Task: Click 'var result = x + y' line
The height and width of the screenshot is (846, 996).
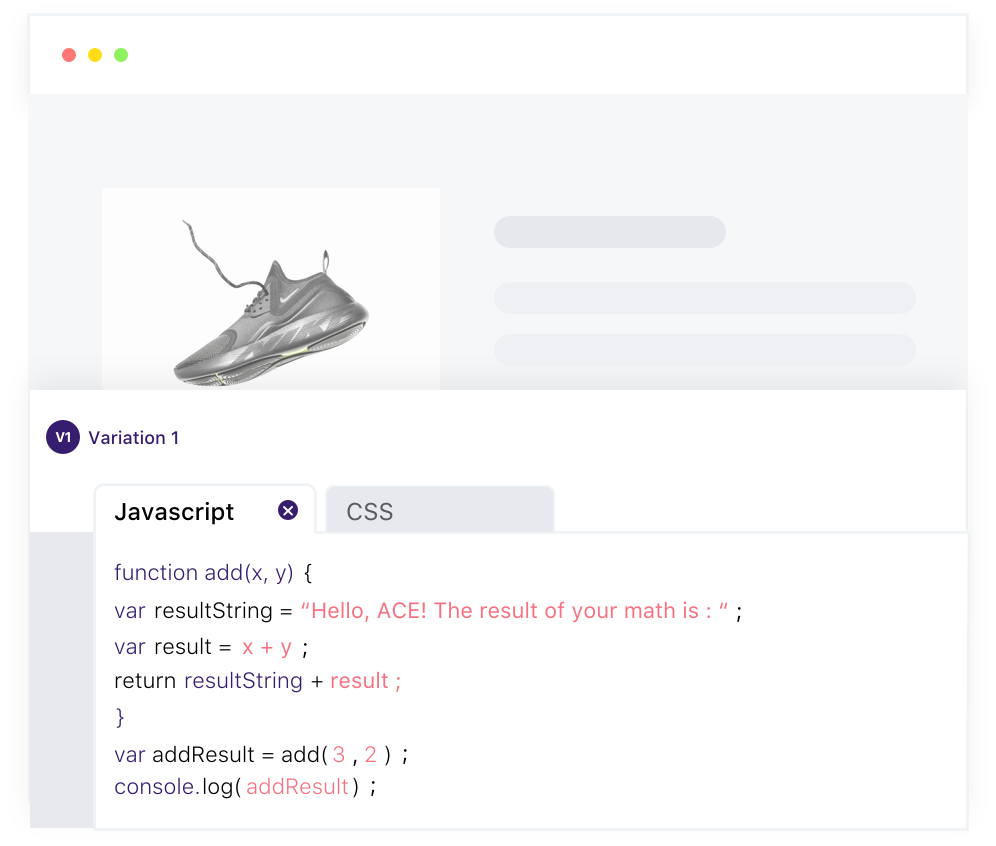Action: coord(211,647)
